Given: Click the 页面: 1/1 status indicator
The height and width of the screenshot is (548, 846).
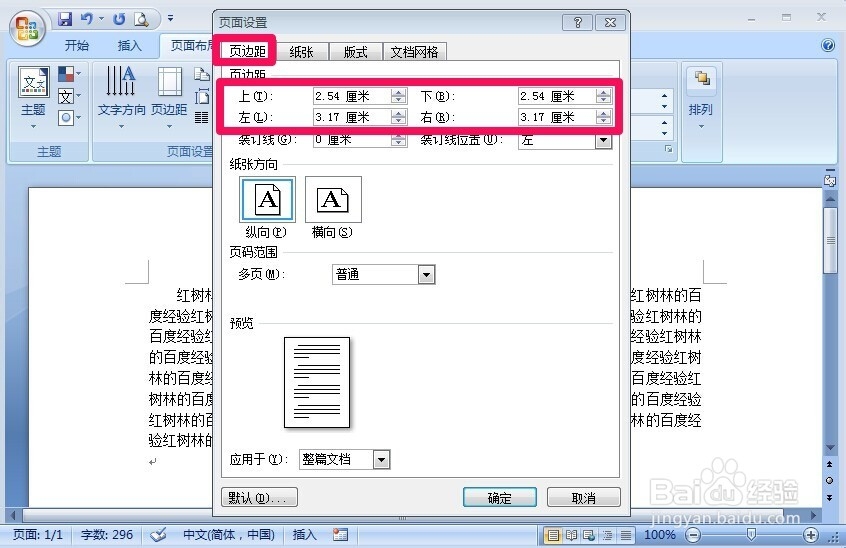Looking at the screenshot, I should tap(37, 535).
